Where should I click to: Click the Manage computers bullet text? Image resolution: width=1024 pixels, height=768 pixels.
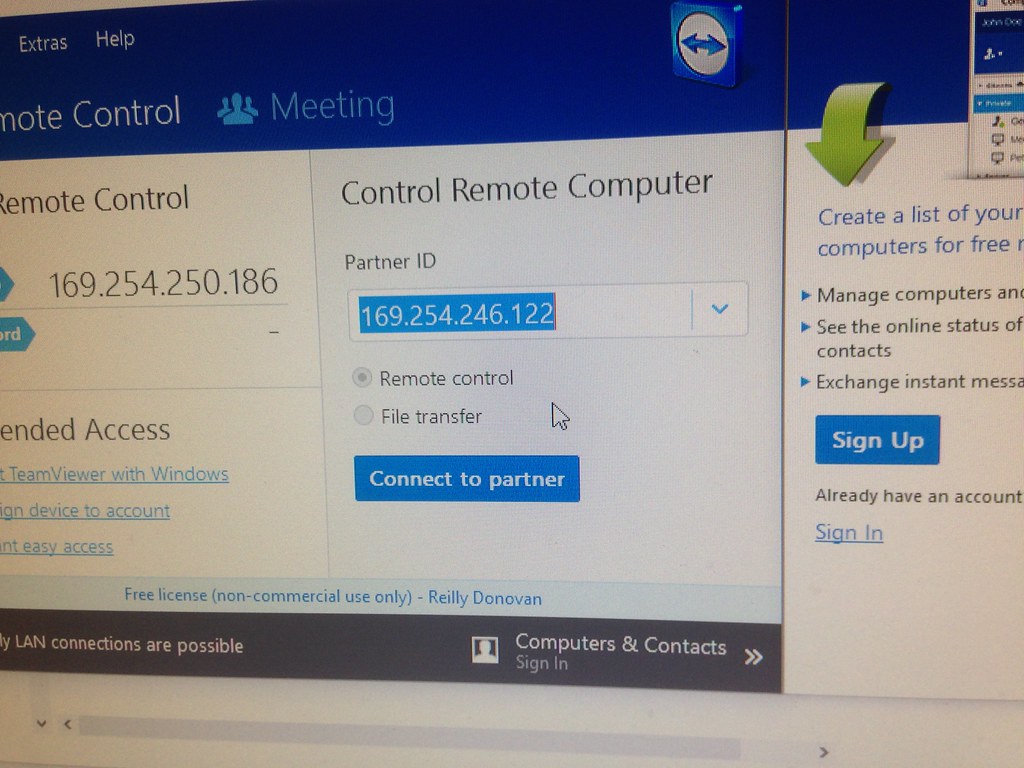(x=919, y=294)
